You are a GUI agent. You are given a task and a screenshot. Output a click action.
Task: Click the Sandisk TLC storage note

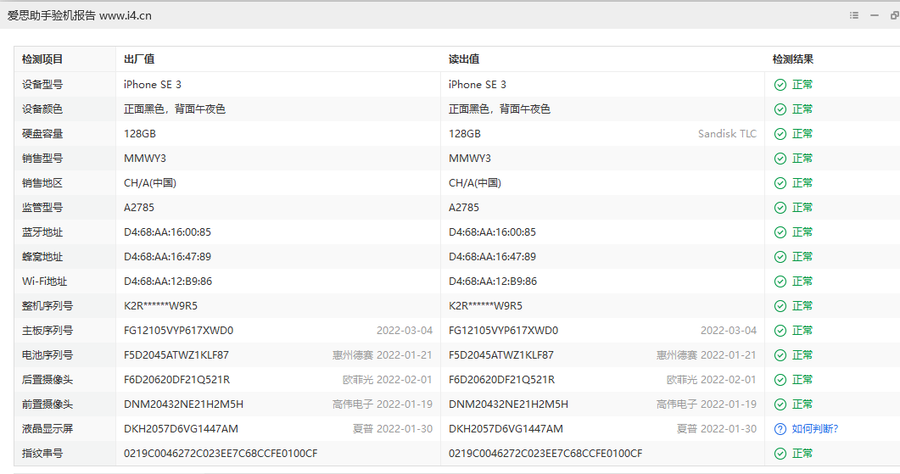click(727, 134)
